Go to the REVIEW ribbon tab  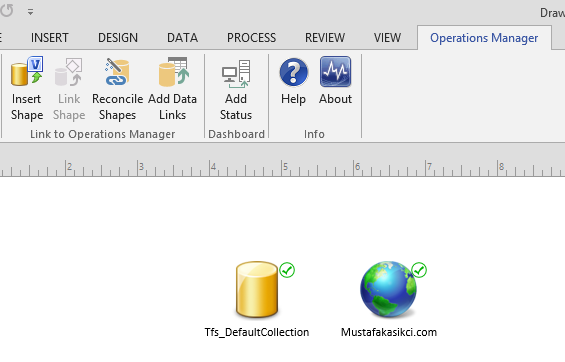coord(325,38)
